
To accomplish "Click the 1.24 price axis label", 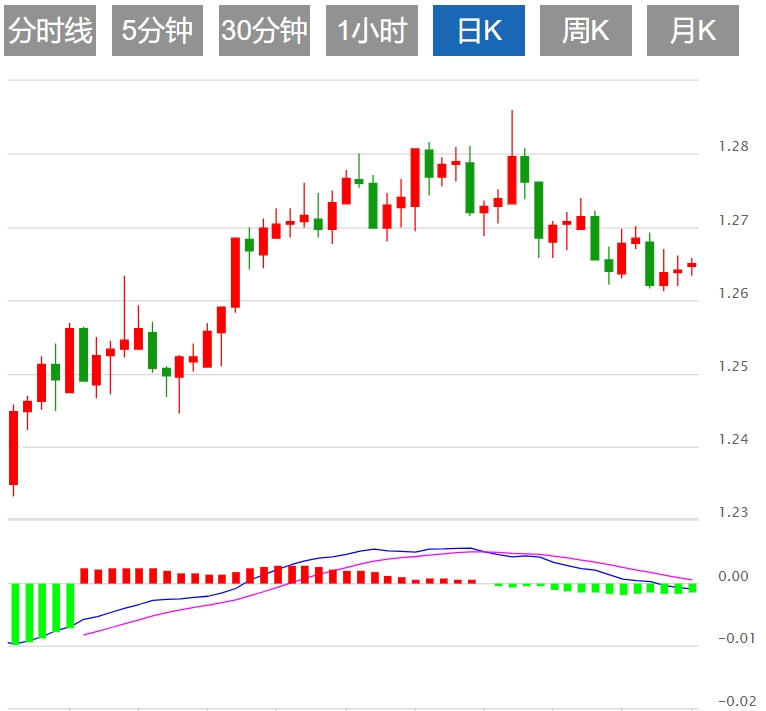I will pyautogui.click(x=733, y=439).
